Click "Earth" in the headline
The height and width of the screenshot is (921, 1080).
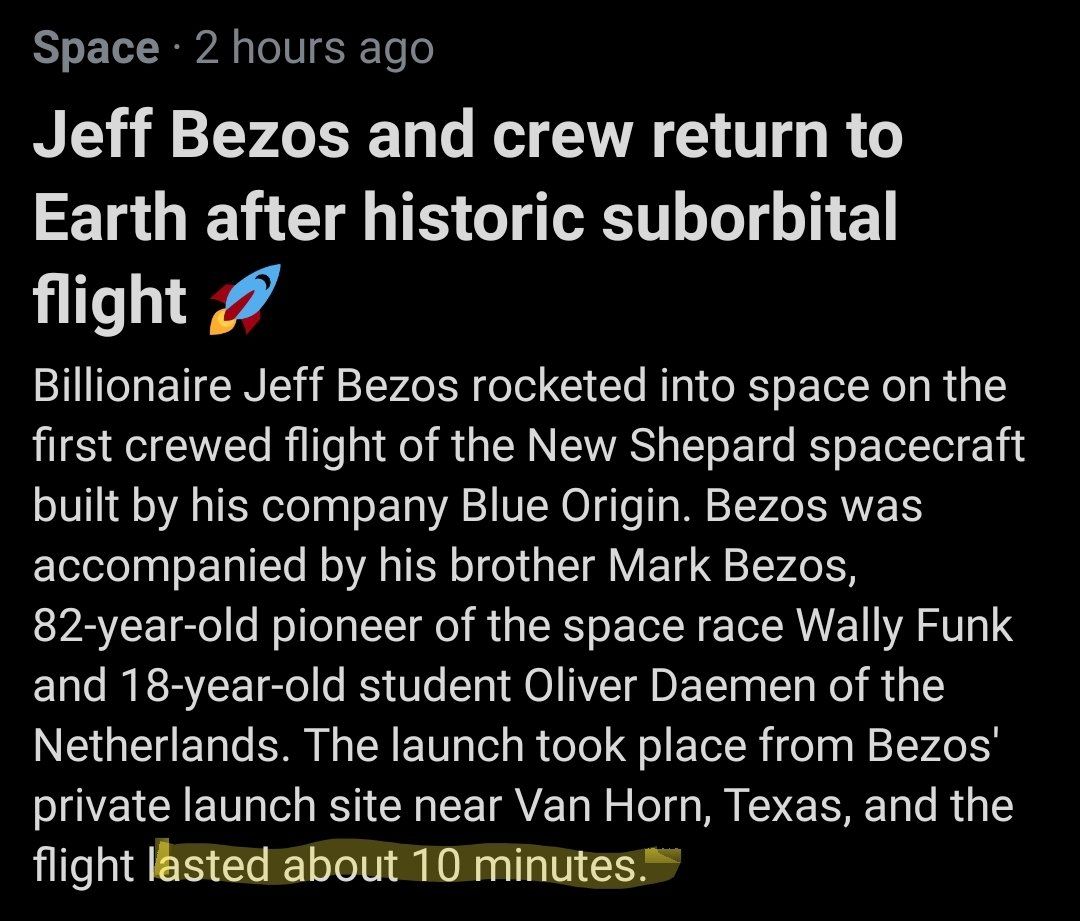pos(110,217)
